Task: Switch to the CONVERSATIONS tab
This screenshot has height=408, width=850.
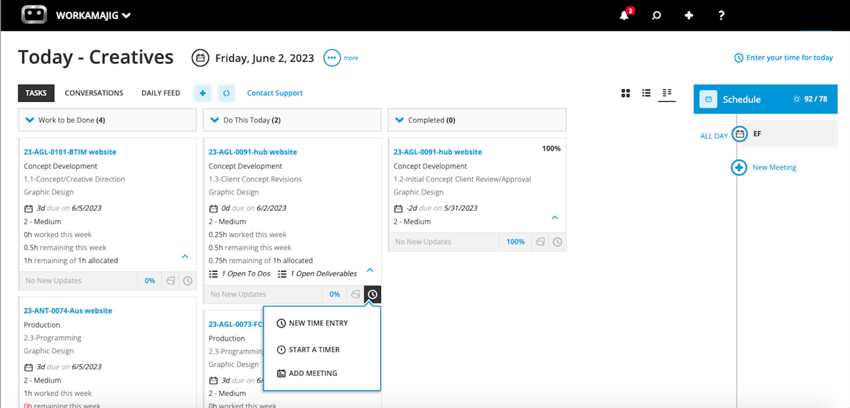Action: 94,93
